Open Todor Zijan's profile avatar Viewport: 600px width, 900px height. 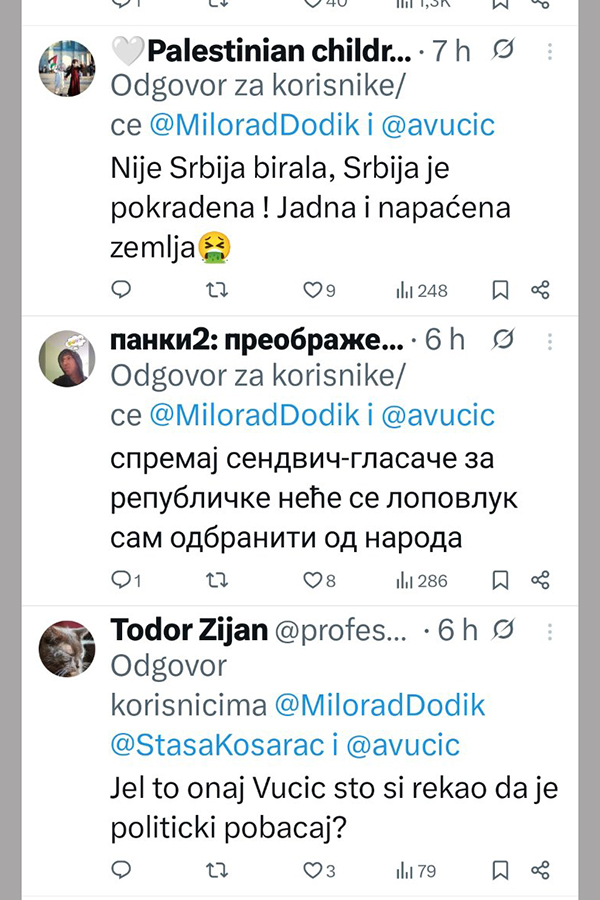[x=67, y=649]
